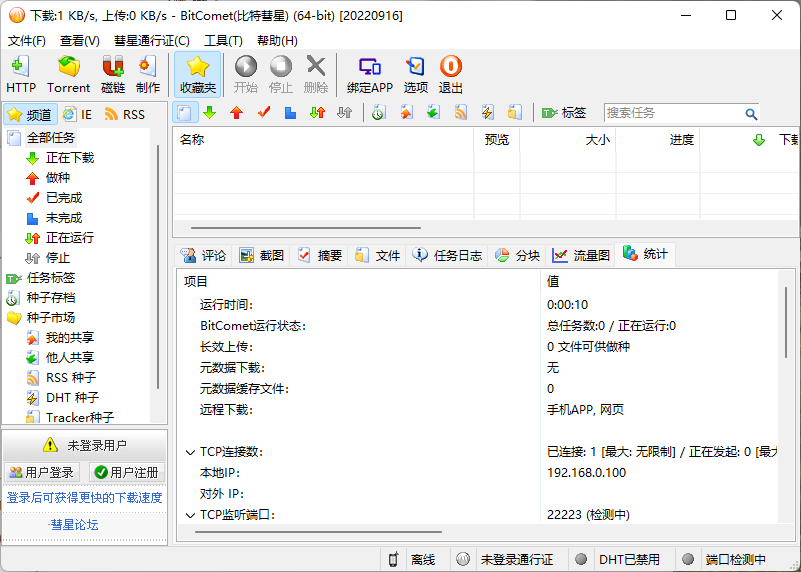Open the 标签 tags button
Screen dimensions: 801x572
click(x=564, y=113)
